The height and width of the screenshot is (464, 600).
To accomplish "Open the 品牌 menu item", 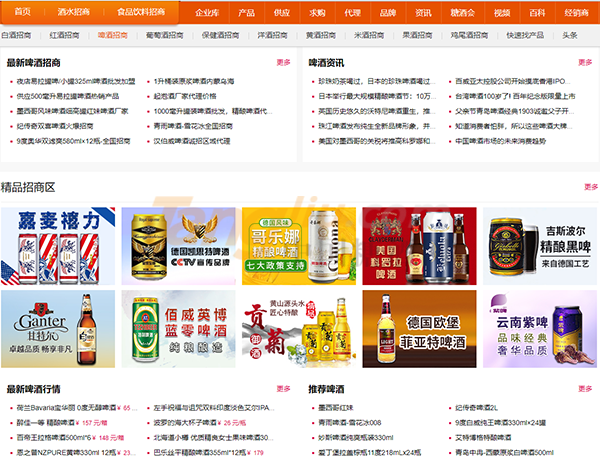I will coord(388,13).
